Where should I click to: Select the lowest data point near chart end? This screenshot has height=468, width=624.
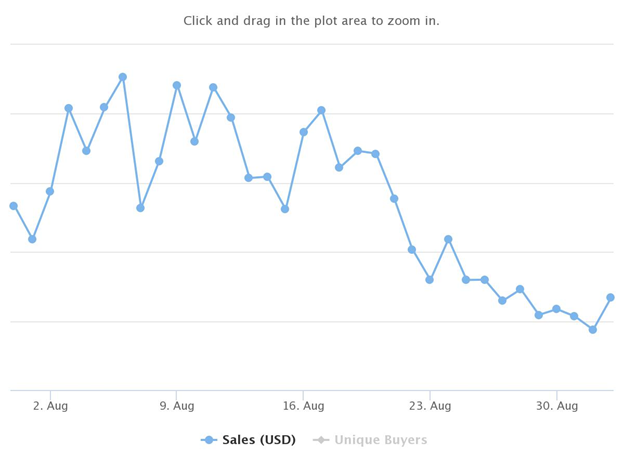point(593,330)
